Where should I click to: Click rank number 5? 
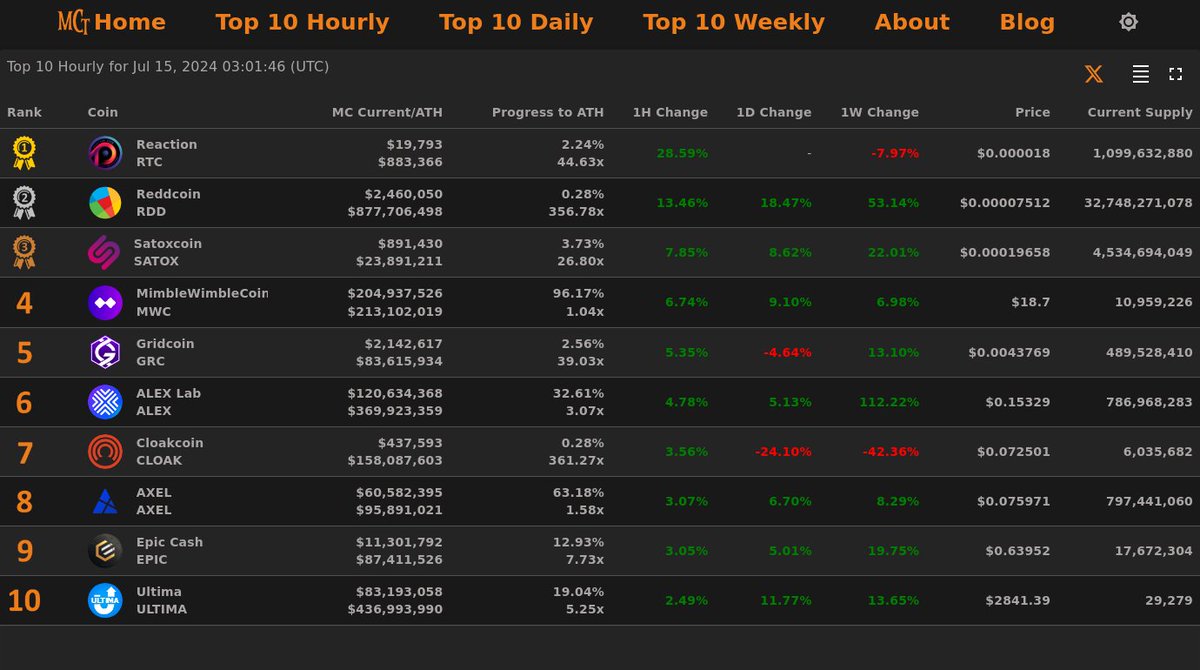(x=24, y=353)
